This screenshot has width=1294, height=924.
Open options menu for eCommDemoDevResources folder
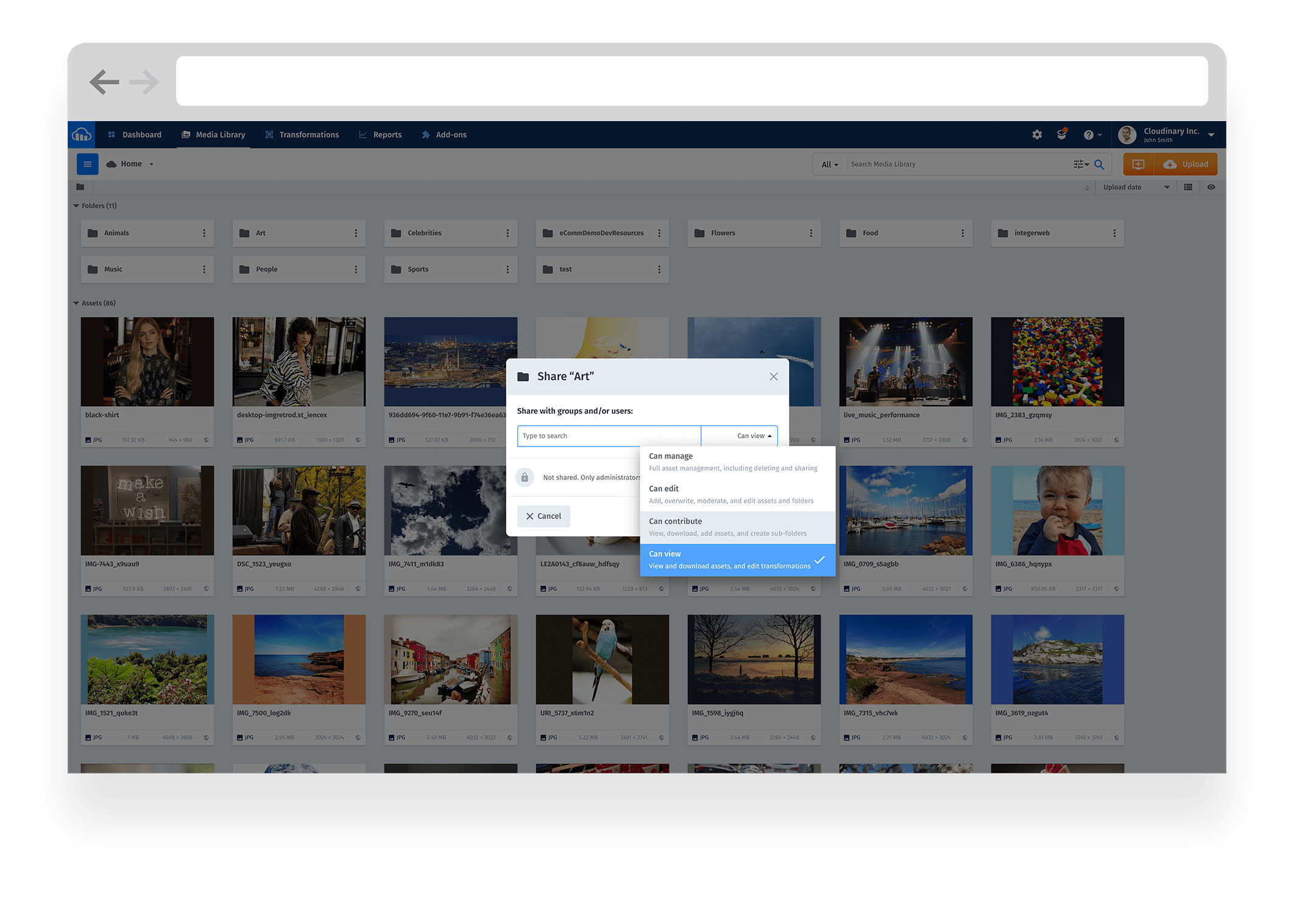pyautogui.click(x=659, y=233)
